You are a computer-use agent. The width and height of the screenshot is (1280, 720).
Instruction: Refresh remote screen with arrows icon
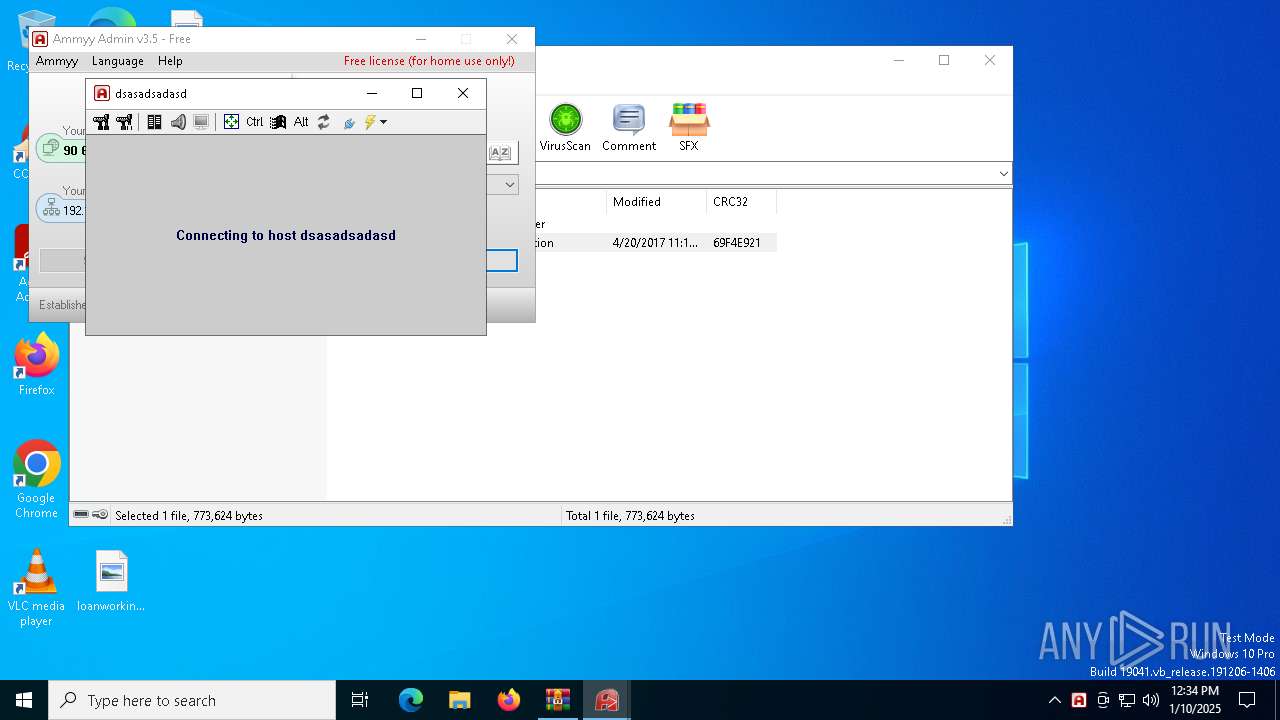[324, 122]
